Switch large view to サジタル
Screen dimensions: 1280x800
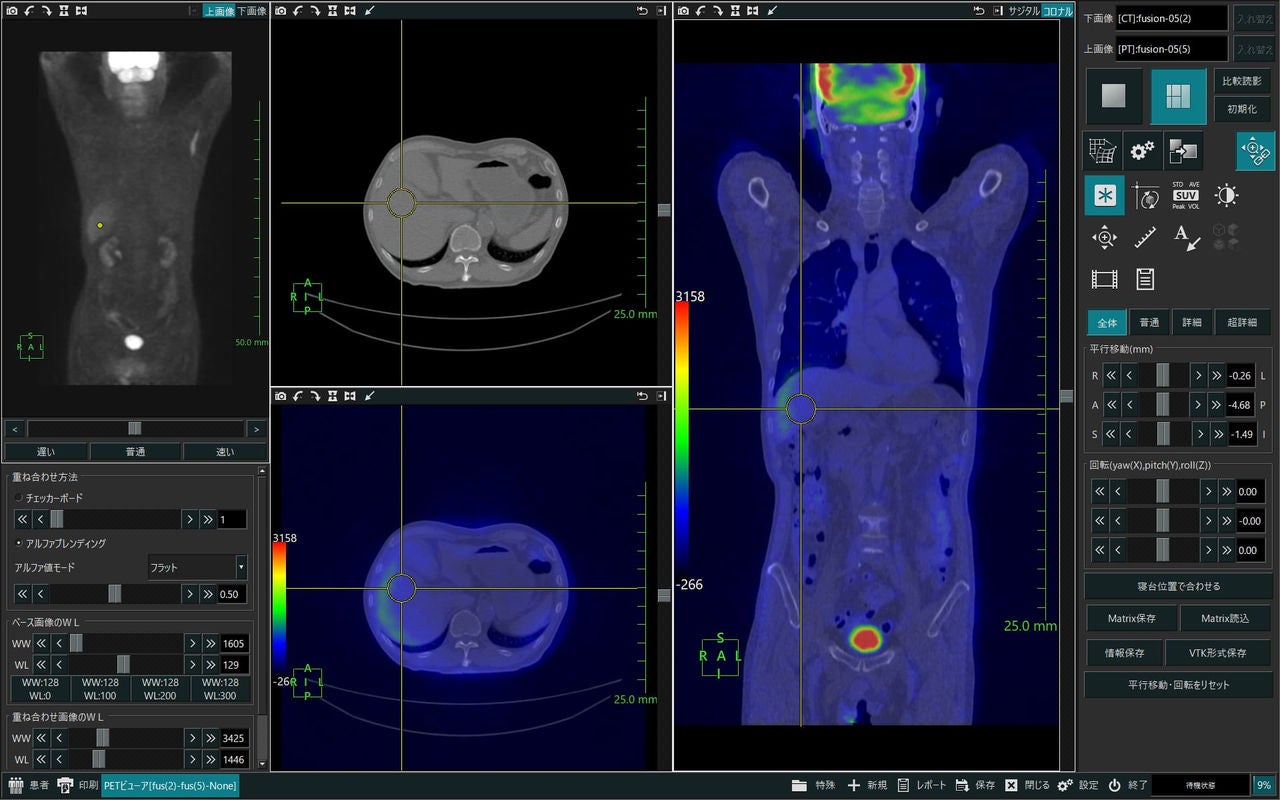click(1023, 11)
